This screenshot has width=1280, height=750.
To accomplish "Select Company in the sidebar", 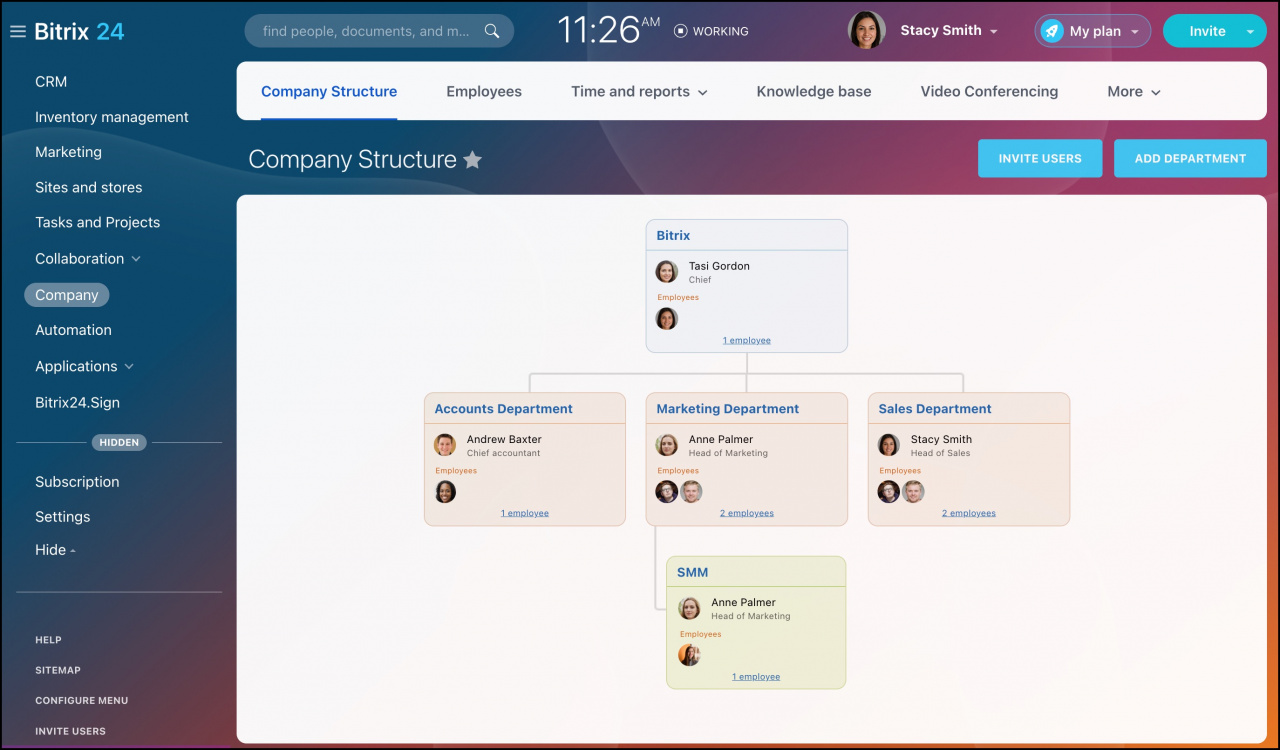I will (67, 295).
